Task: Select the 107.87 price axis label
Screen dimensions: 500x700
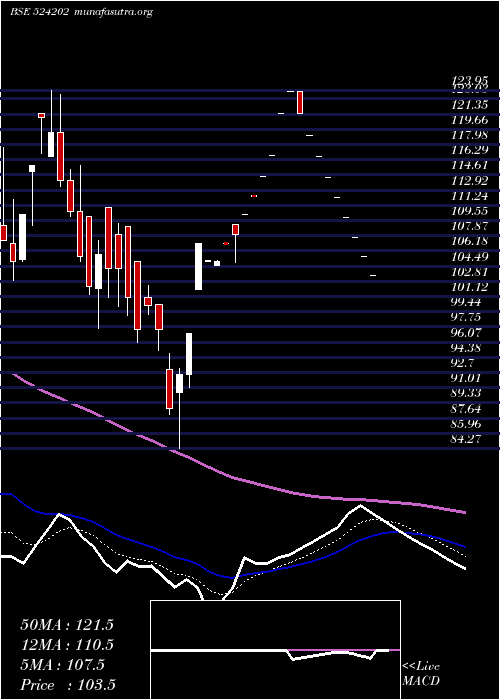Action: pos(470,226)
